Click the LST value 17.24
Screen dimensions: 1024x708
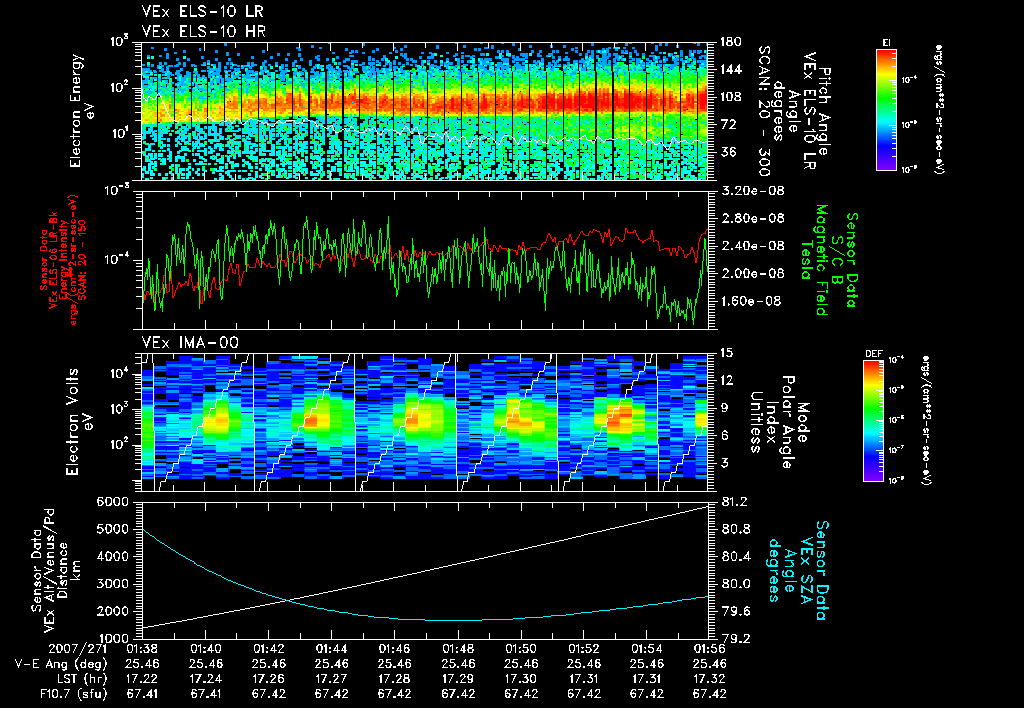[x=206, y=679]
